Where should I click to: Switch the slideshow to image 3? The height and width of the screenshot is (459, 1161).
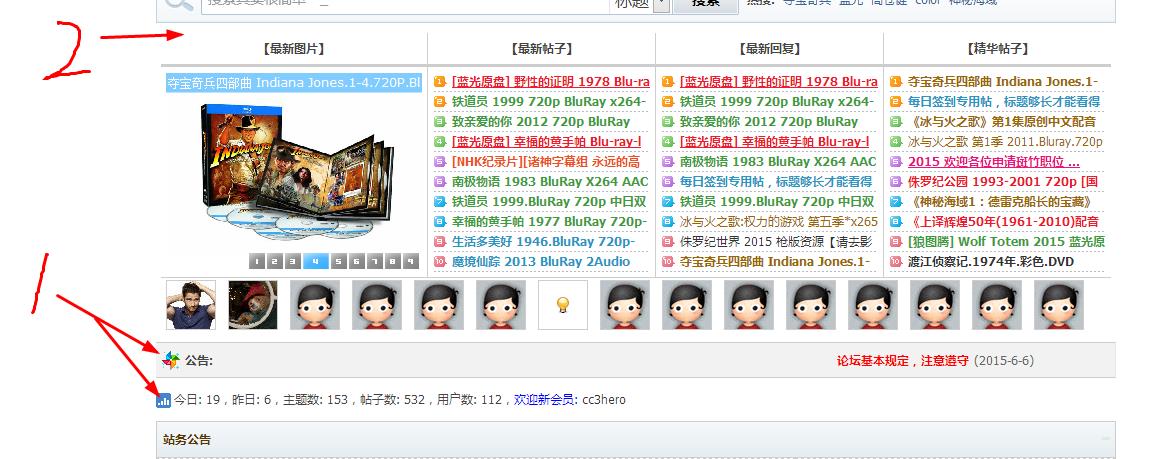(x=293, y=261)
